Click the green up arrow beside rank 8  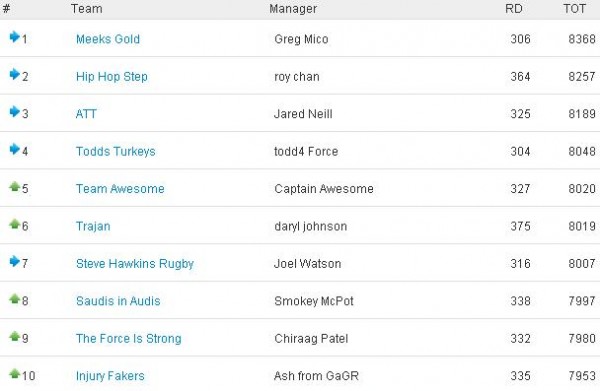coord(15,298)
